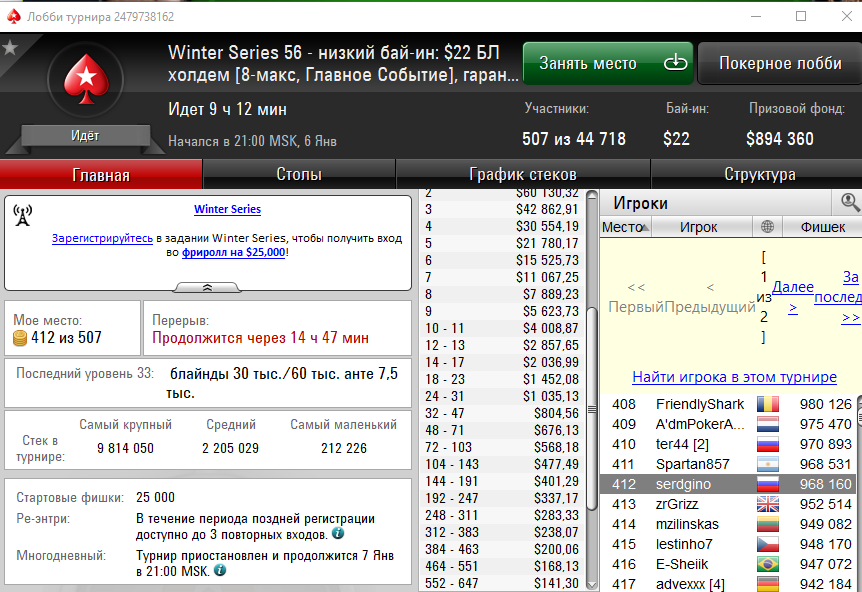Viewport: 862px width, 592px height.
Task: Click the search players magnifier icon
Action: [850, 202]
